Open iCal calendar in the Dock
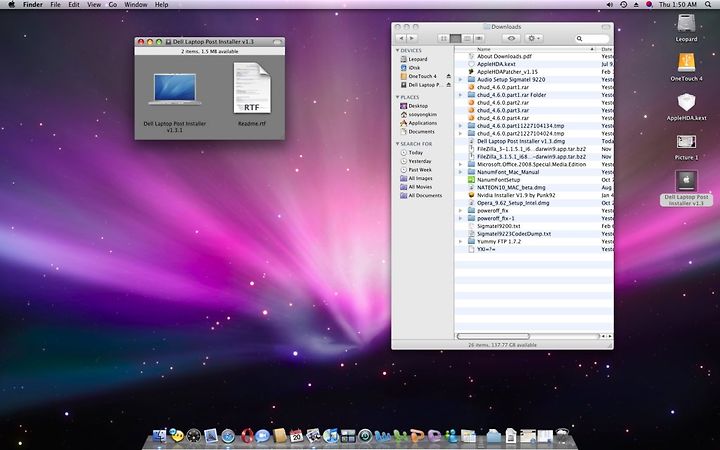This screenshot has width=720, height=450. coord(296,435)
